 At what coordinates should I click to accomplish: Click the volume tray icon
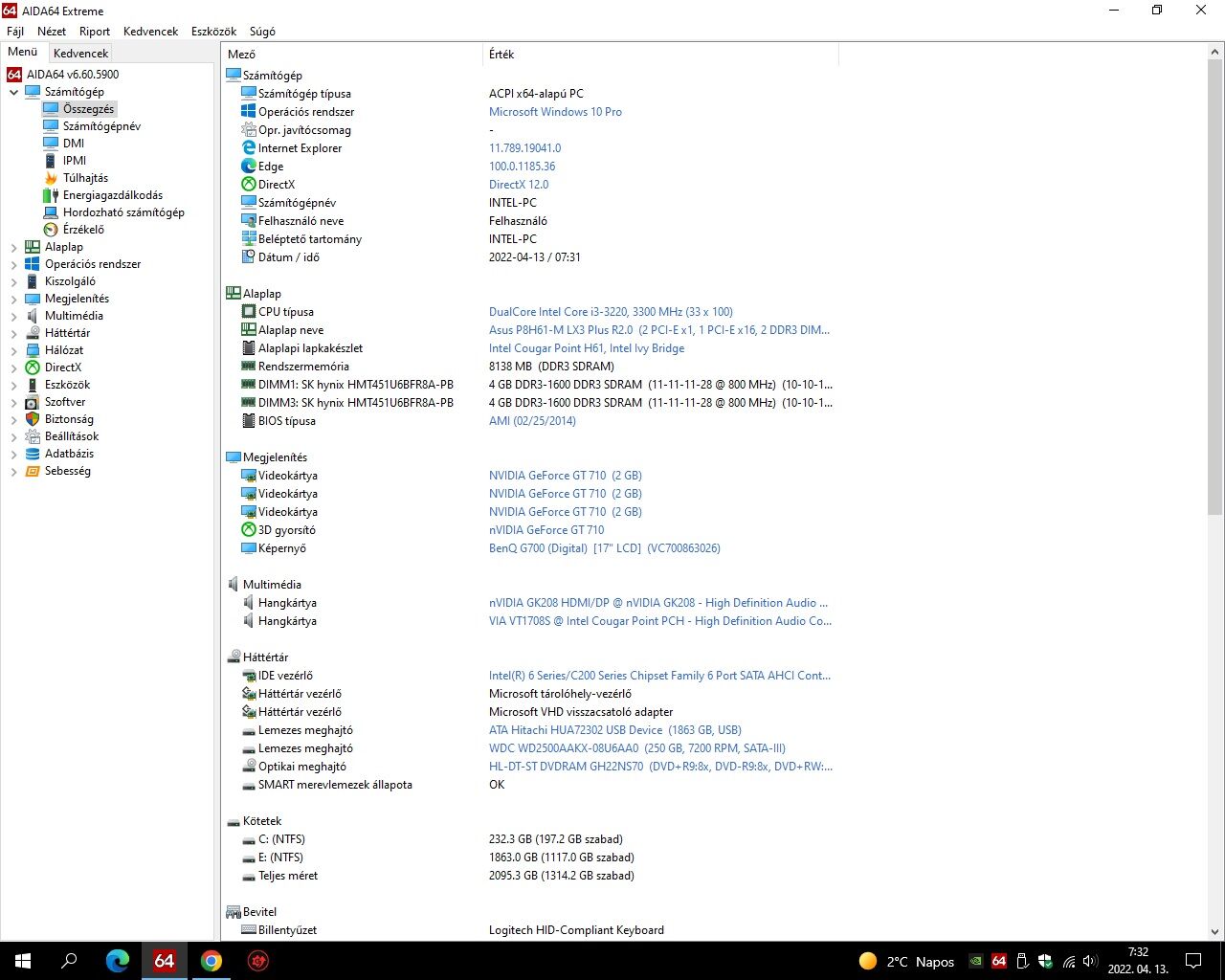click(1091, 961)
